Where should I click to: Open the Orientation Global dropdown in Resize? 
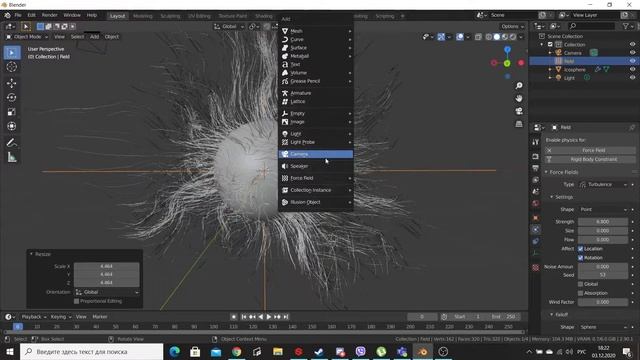(107, 292)
